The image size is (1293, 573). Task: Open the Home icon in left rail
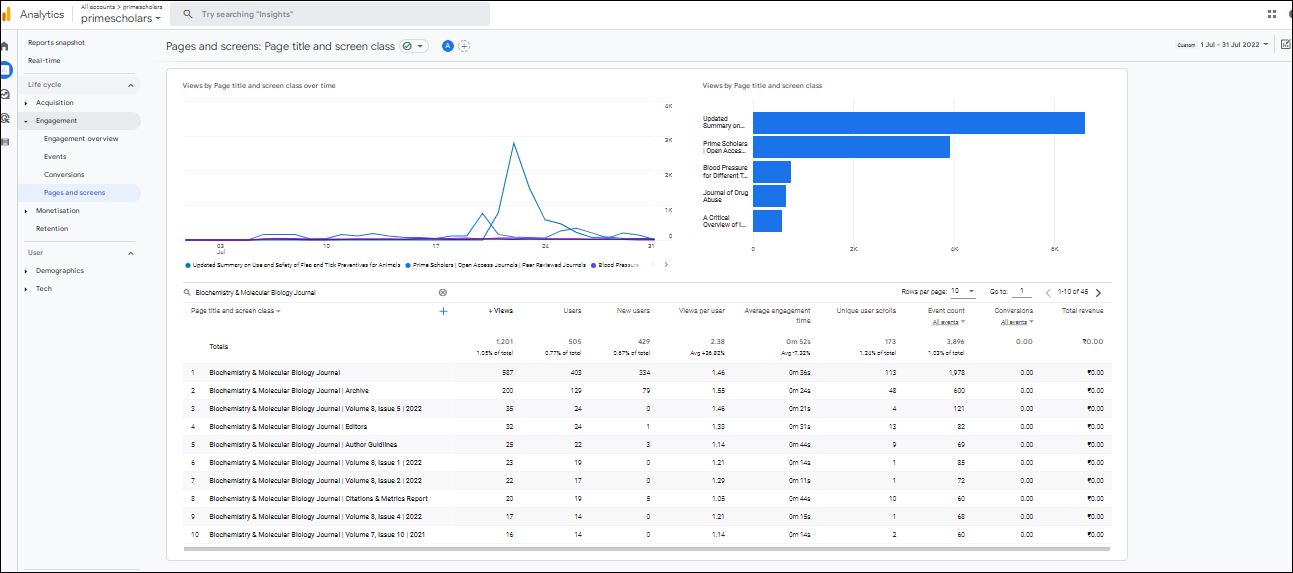(5, 46)
